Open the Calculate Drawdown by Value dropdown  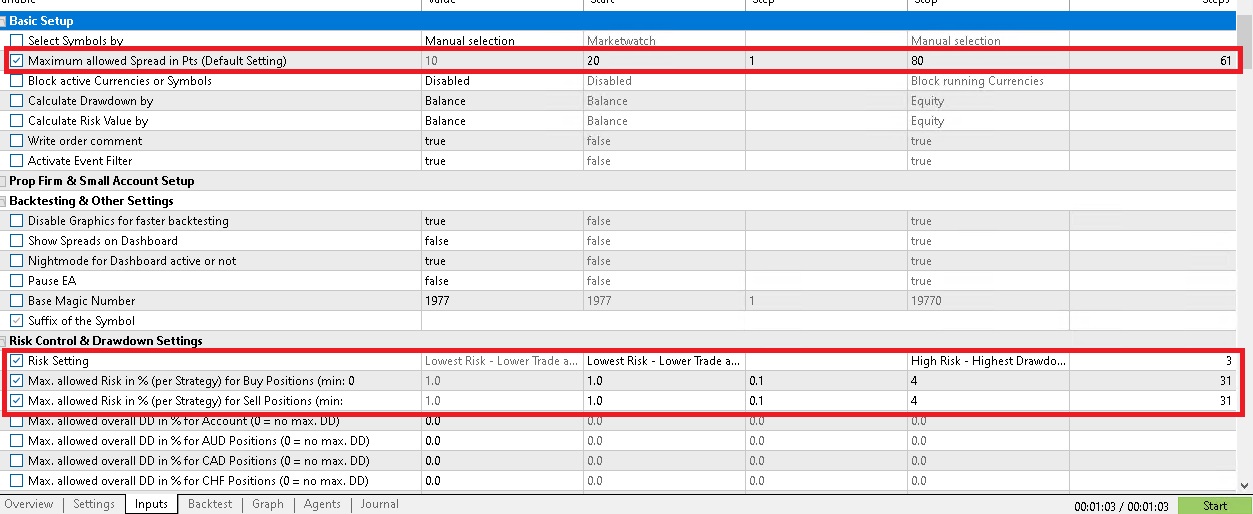pyautogui.click(x=501, y=101)
